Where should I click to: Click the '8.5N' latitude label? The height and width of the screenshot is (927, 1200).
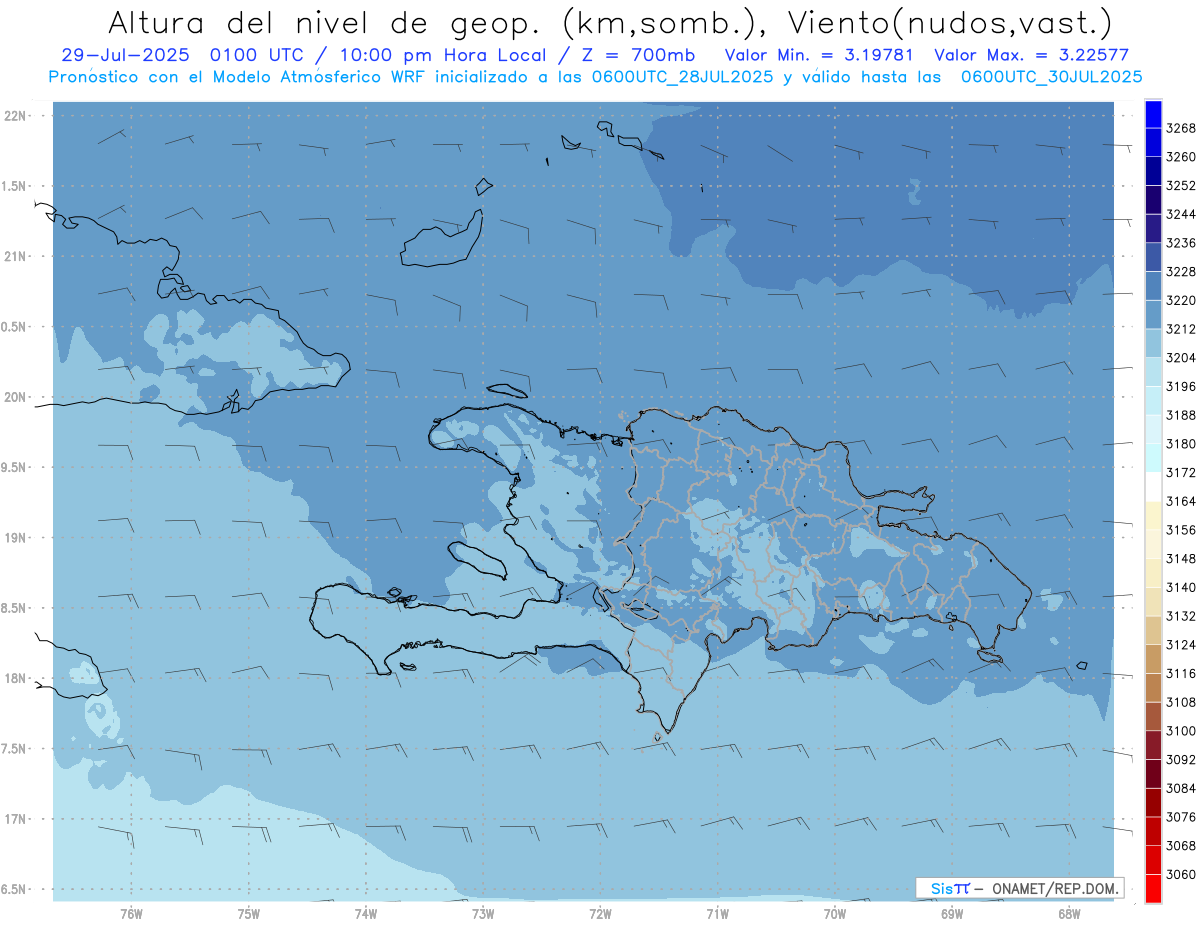(x=15, y=608)
